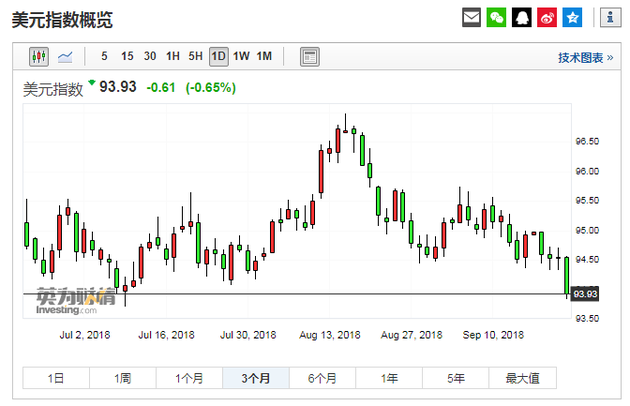Image resolution: width=630 pixels, height=406 pixels.
Task: Open the news panel icon beside 1M
Action: pyautogui.click(x=310, y=56)
